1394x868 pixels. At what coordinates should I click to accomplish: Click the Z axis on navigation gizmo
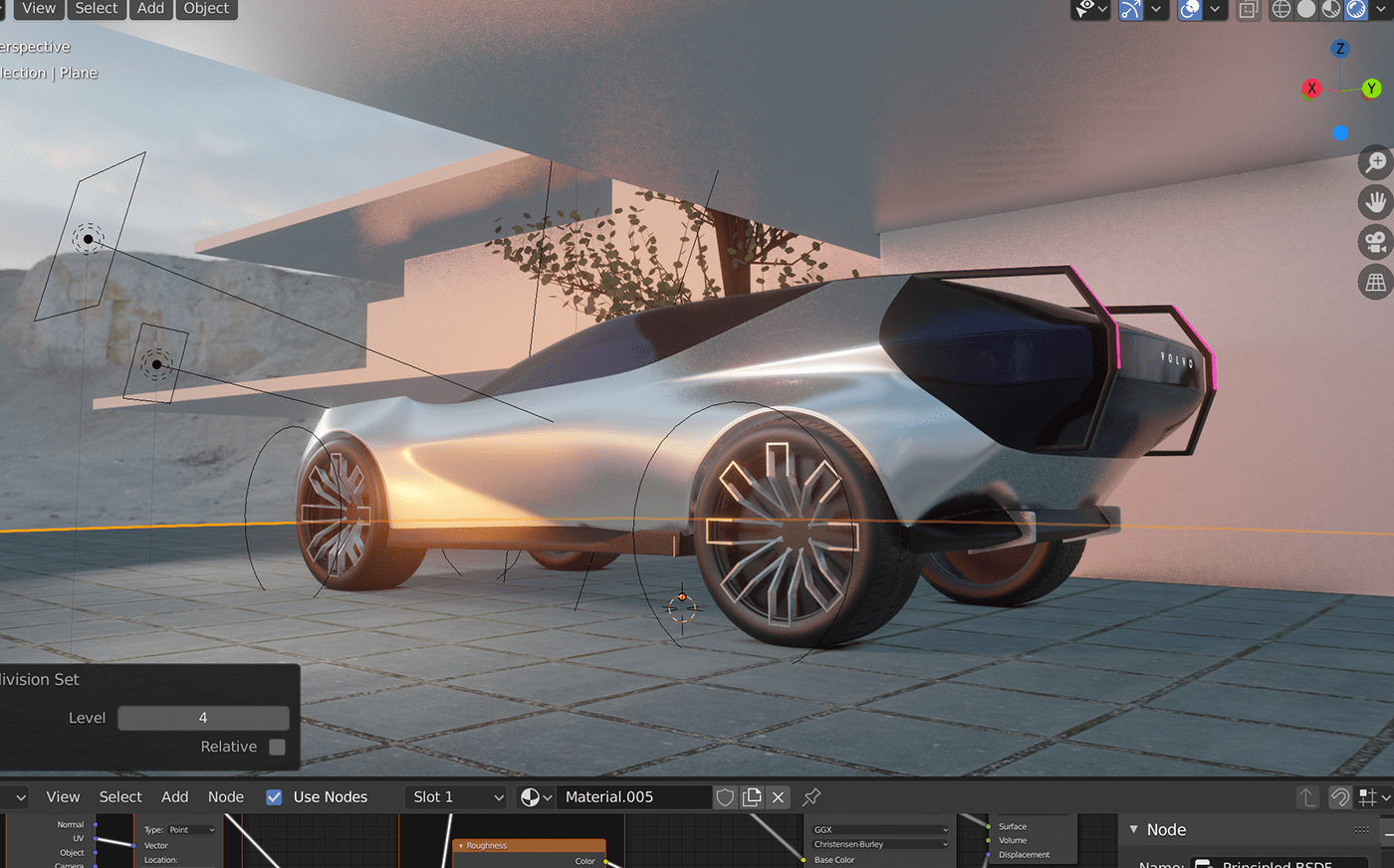tap(1340, 49)
